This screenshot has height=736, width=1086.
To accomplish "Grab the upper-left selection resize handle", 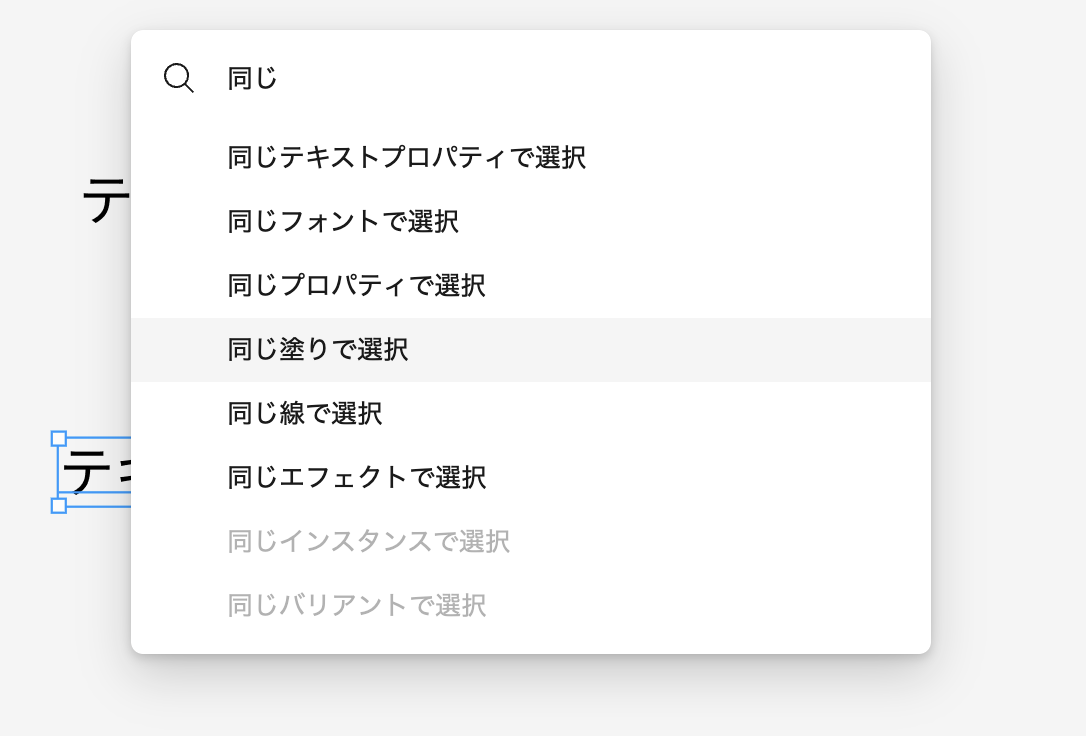I will tap(59, 438).
